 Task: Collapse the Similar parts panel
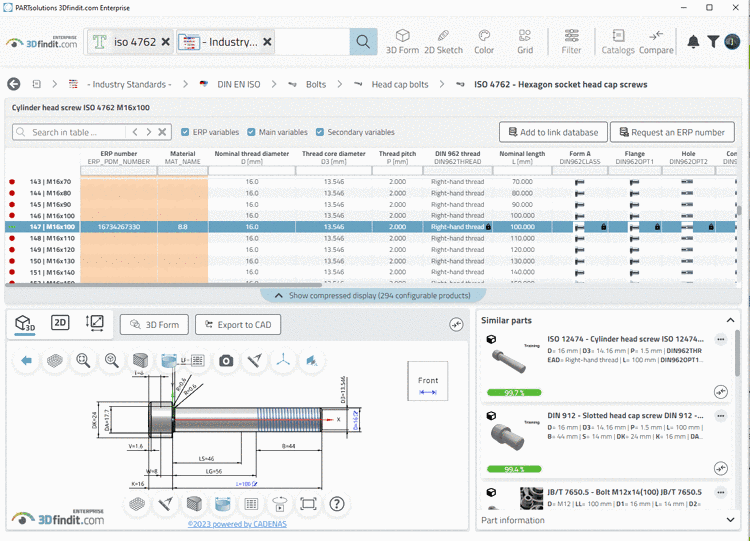click(x=730, y=320)
